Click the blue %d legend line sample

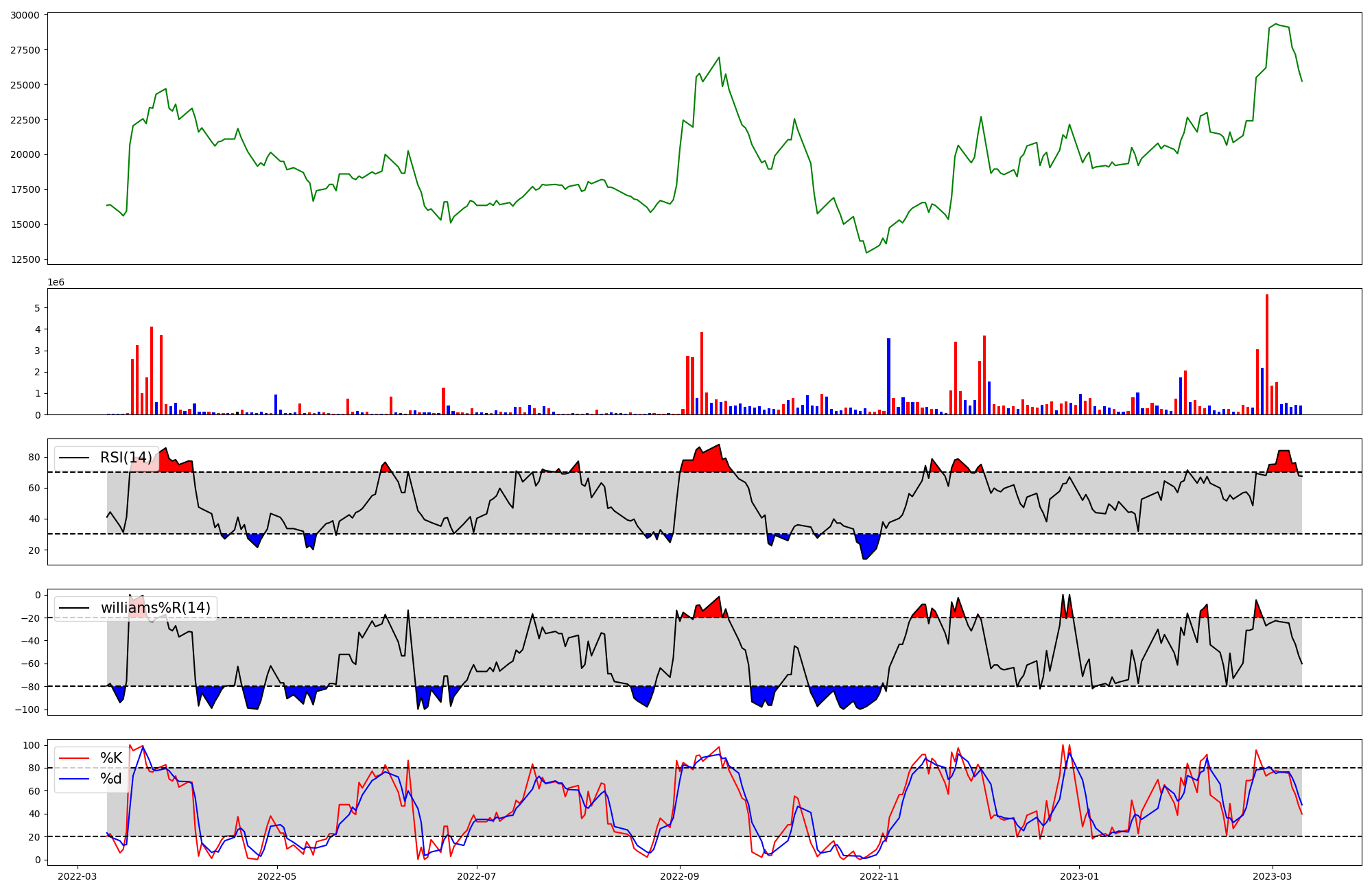pyautogui.click(x=74, y=779)
